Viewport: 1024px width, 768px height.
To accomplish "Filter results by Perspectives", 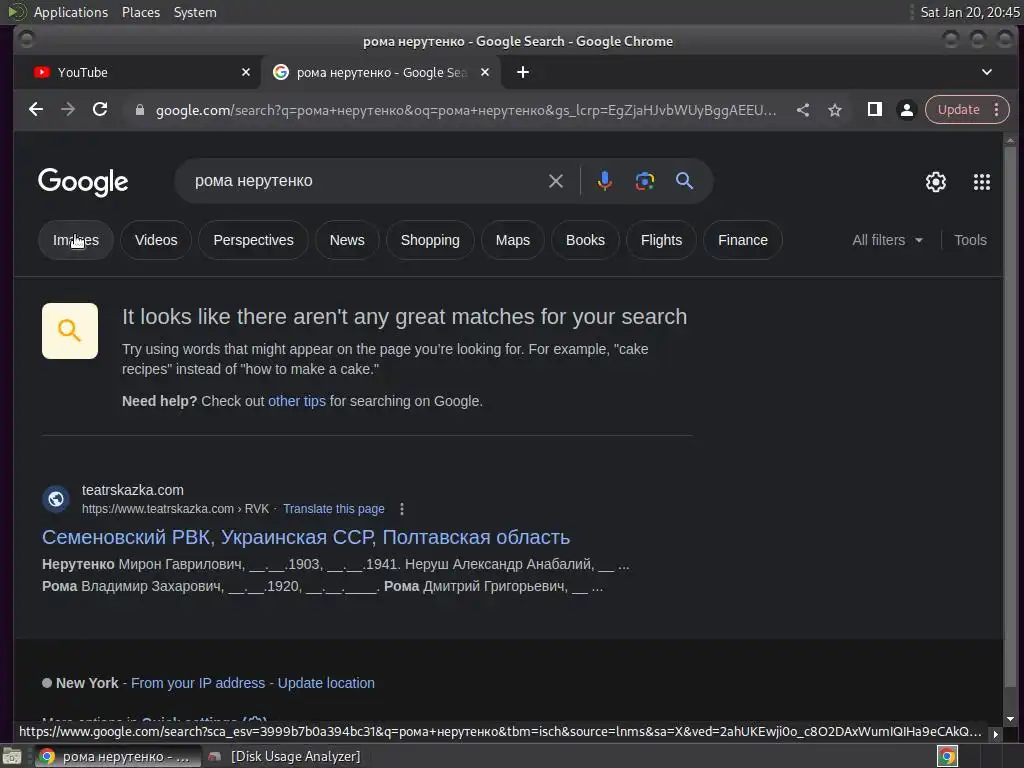I will tap(253, 240).
